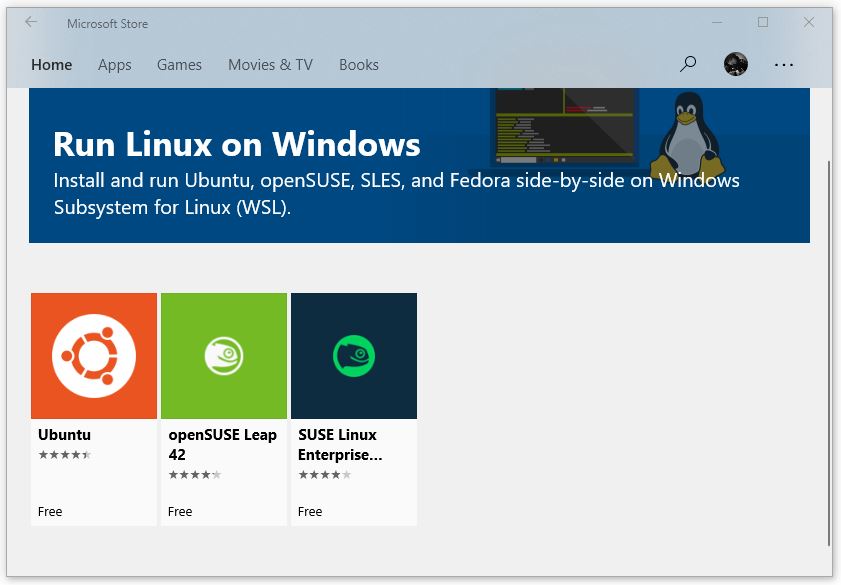
Task: Minimize the Microsoft Store window
Action: [x=717, y=23]
